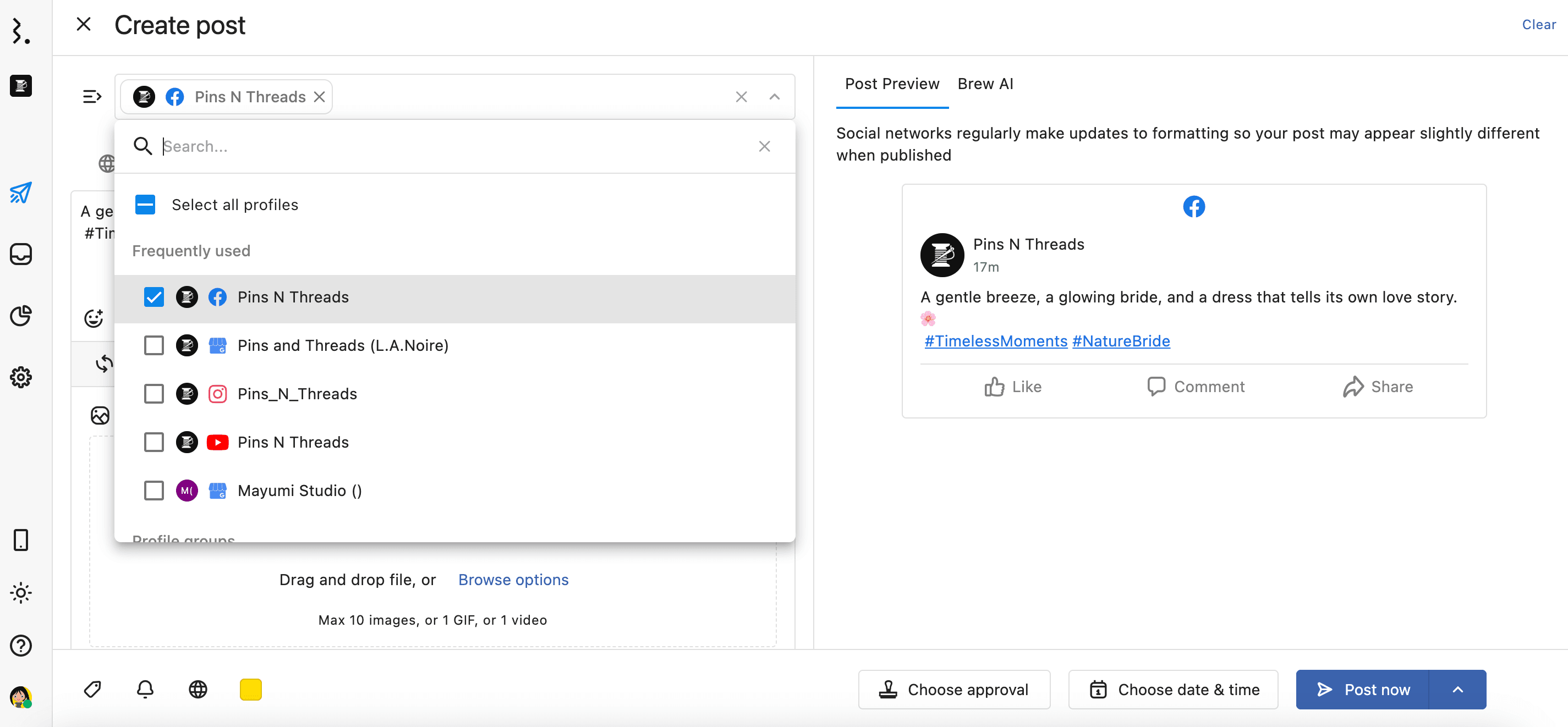
Task: Switch to the Brew AI tab
Action: click(985, 84)
